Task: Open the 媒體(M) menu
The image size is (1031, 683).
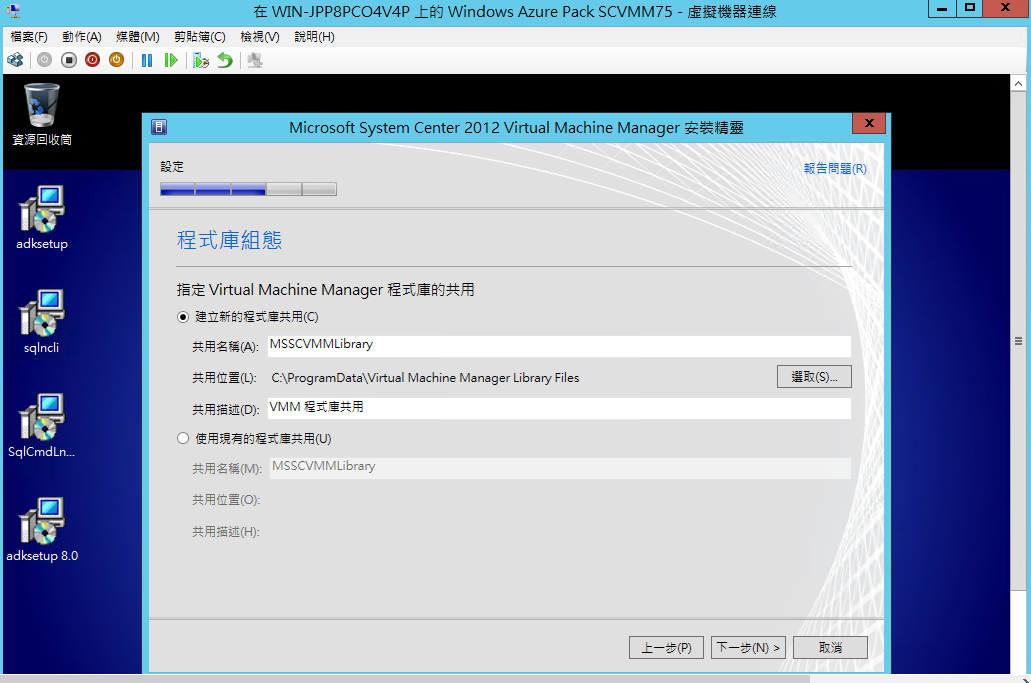Action: tap(137, 37)
